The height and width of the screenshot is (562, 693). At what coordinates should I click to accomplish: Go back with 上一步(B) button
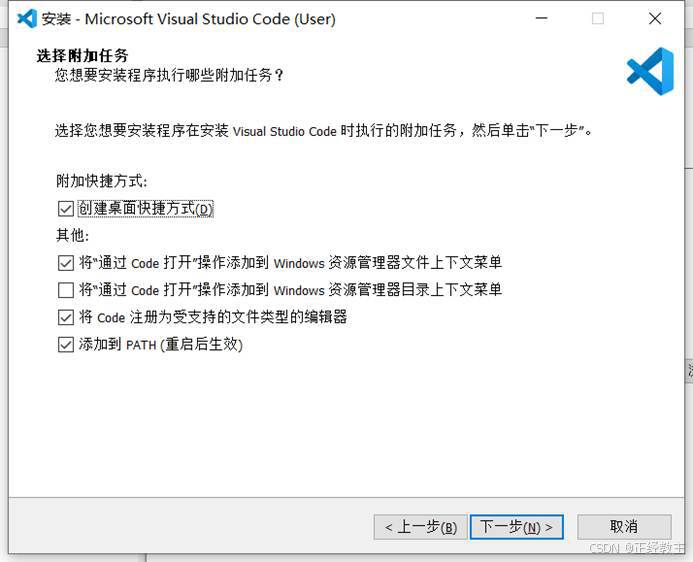420,527
